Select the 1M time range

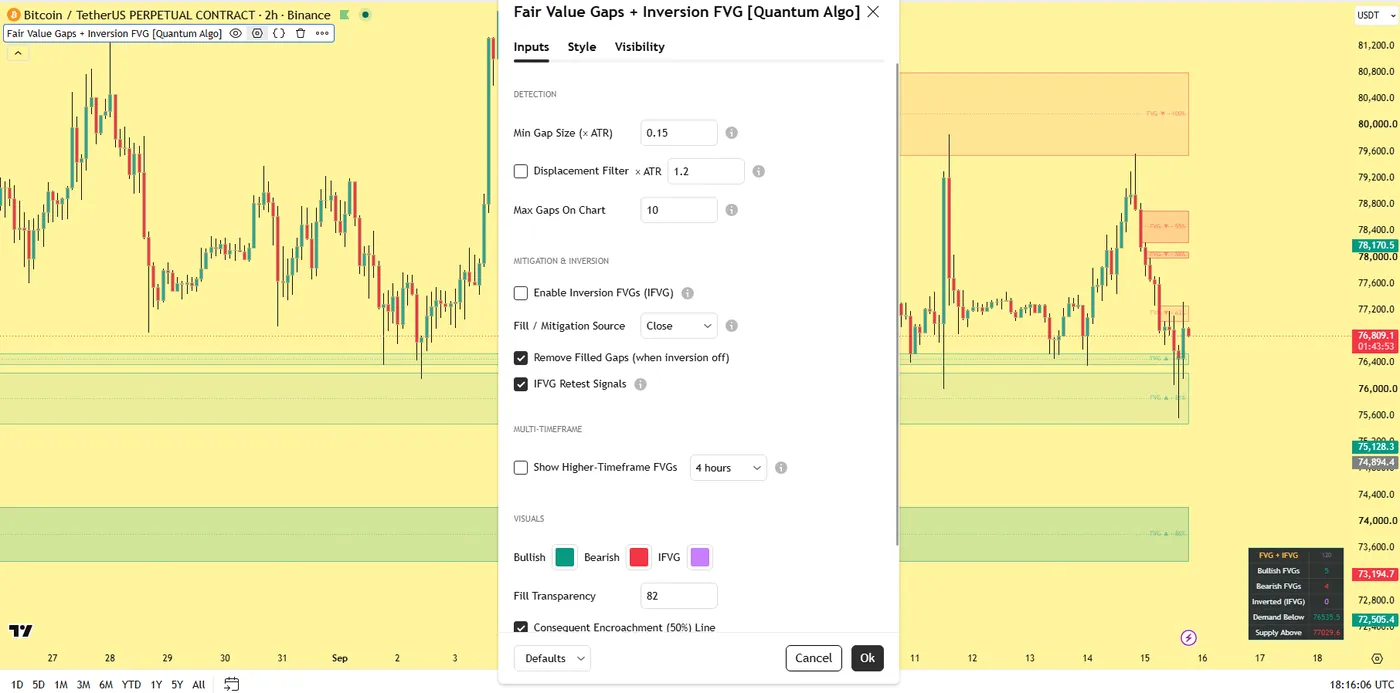[x=61, y=685]
